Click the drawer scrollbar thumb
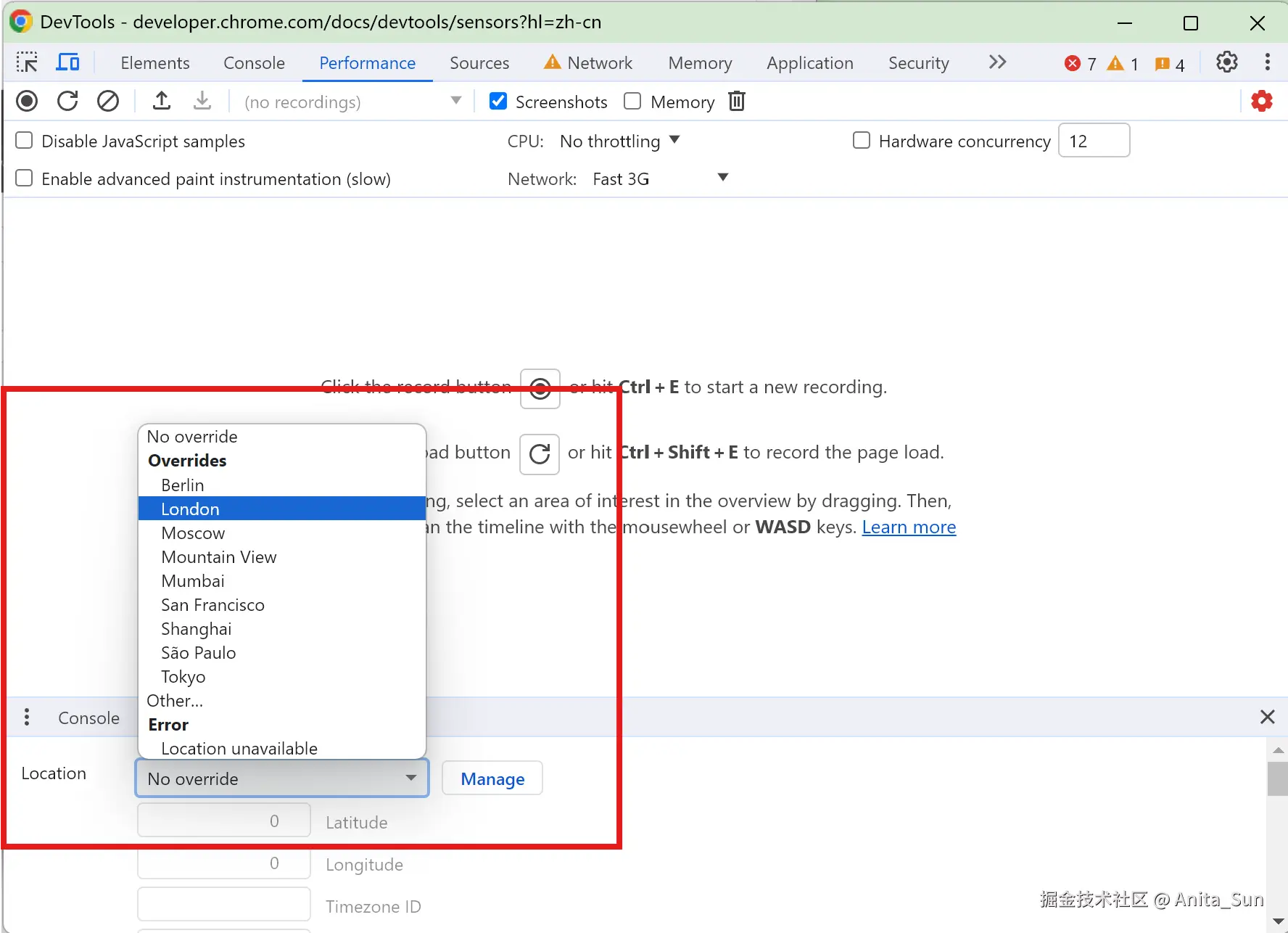1288x933 pixels. (x=1278, y=779)
